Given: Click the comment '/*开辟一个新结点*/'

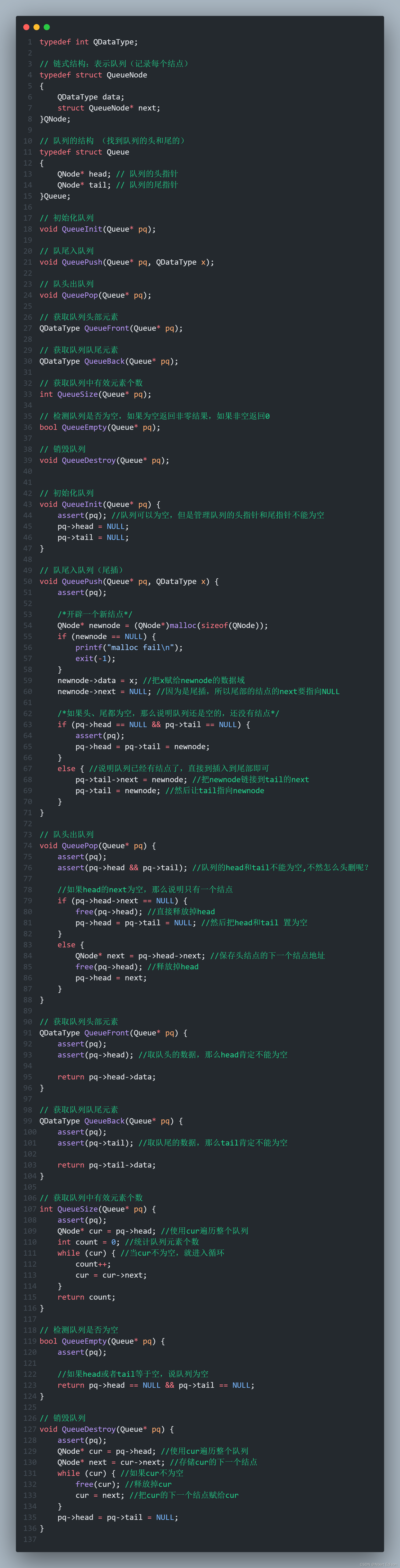Looking at the screenshot, I should (x=95, y=614).
